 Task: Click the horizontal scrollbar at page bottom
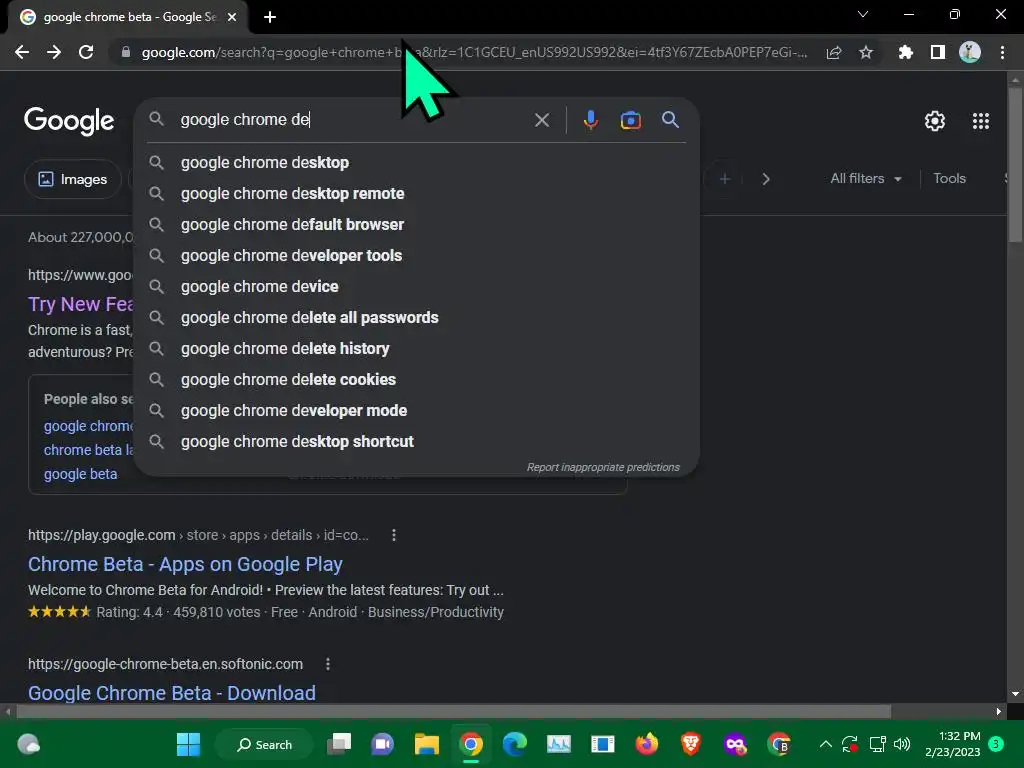click(454, 711)
